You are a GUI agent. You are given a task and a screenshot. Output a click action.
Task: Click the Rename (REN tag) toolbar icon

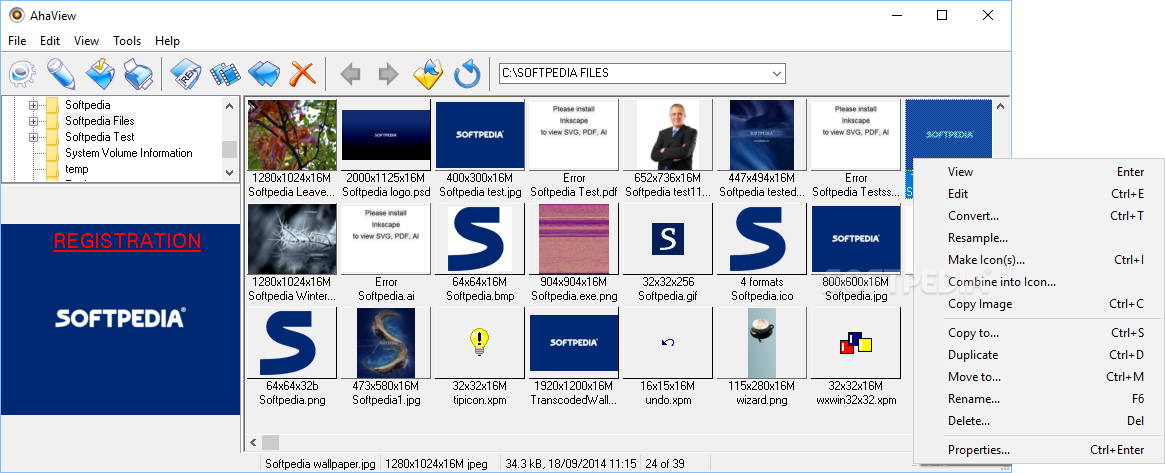(x=186, y=74)
